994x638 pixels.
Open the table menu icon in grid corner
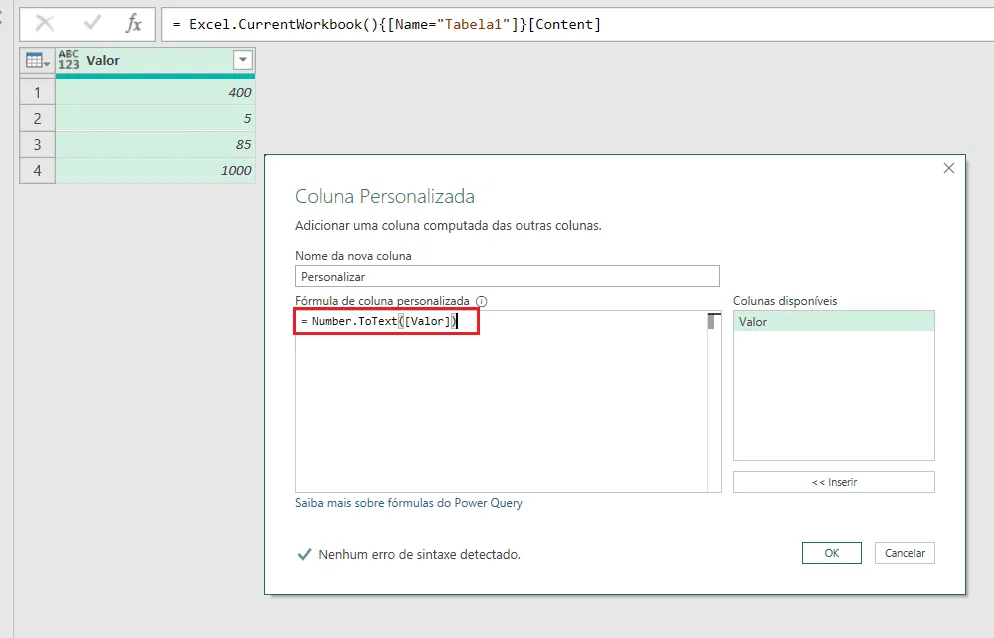tap(37, 61)
